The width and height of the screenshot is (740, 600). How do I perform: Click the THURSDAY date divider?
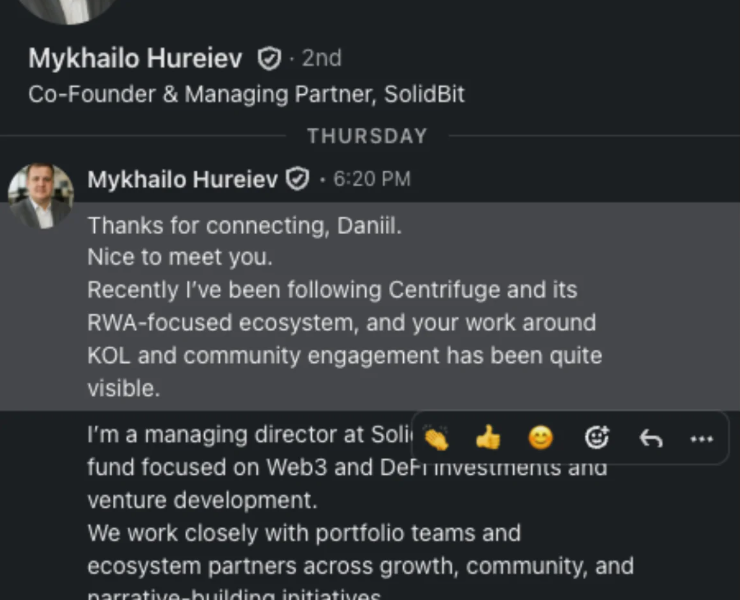[367, 136]
